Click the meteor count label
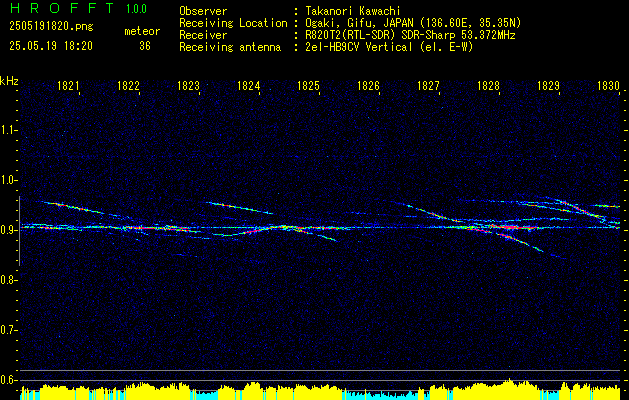This screenshot has height=400, width=629. coord(142,31)
